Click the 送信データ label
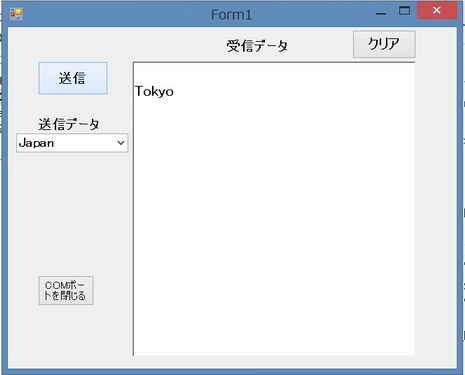Viewport: 465px width, 375px height. [69, 124]
